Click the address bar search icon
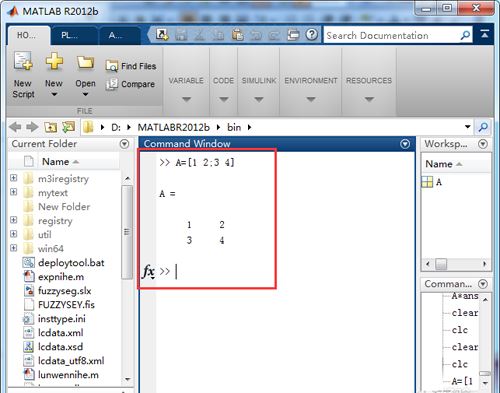This screenshot has height=393, width=500. click(483, 127)
